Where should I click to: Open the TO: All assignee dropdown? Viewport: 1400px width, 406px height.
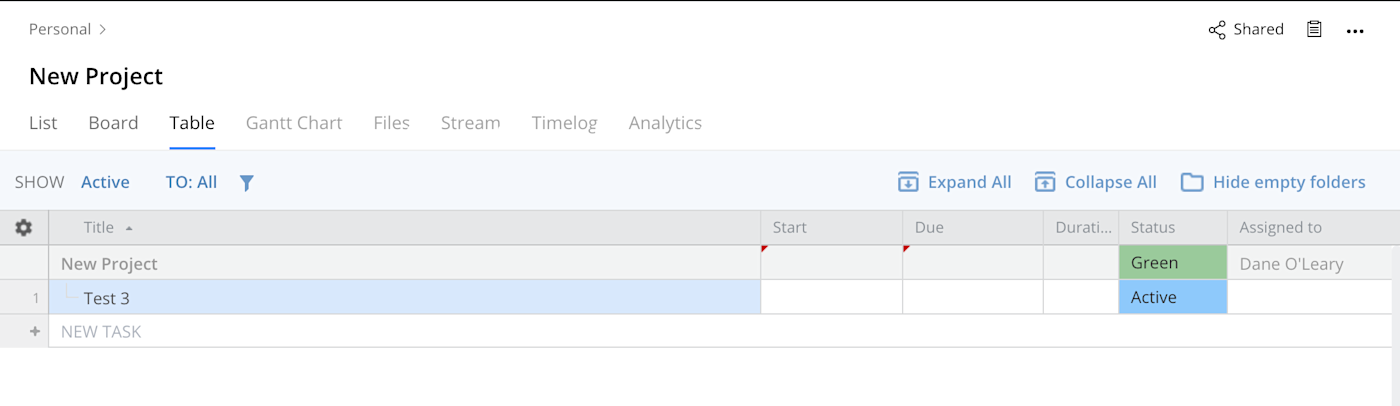pos(191,182)
